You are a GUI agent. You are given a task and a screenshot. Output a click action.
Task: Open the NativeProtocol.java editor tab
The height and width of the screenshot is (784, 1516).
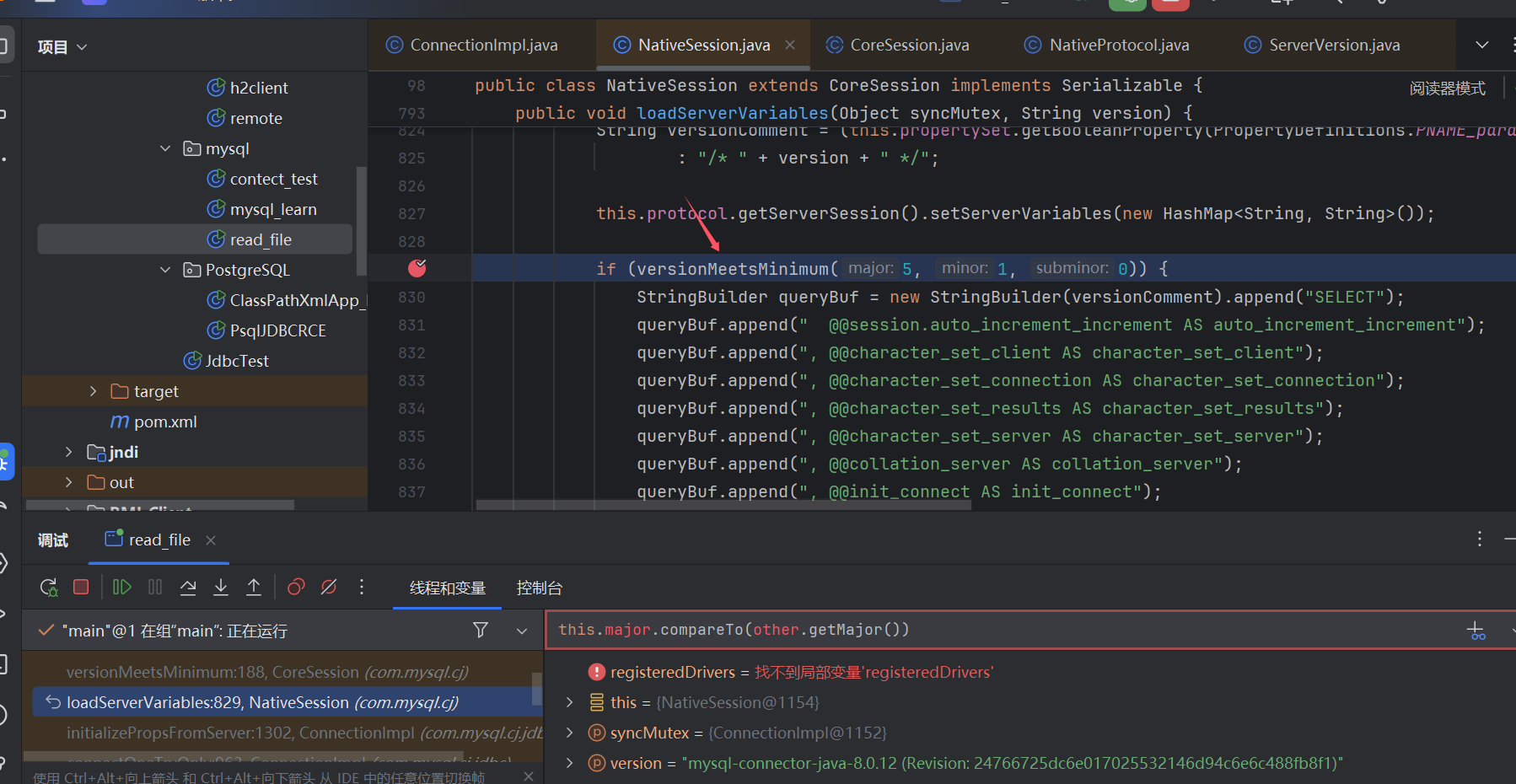click(1107, 45)
